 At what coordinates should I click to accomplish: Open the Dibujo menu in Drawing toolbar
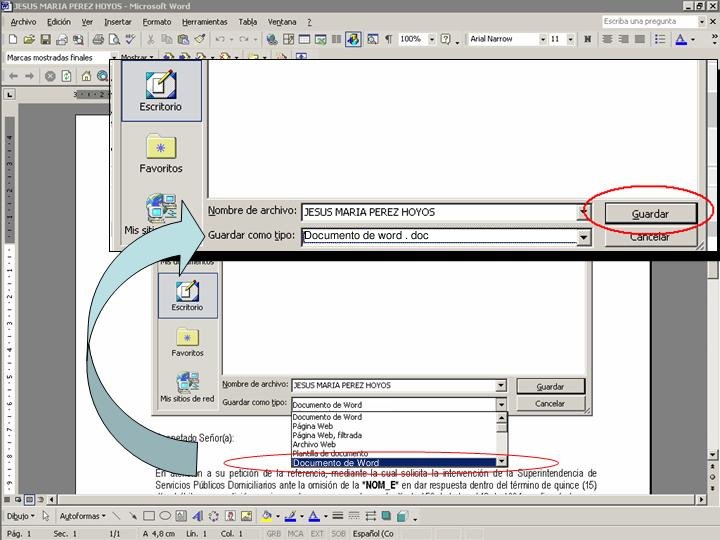pos(21,516)
